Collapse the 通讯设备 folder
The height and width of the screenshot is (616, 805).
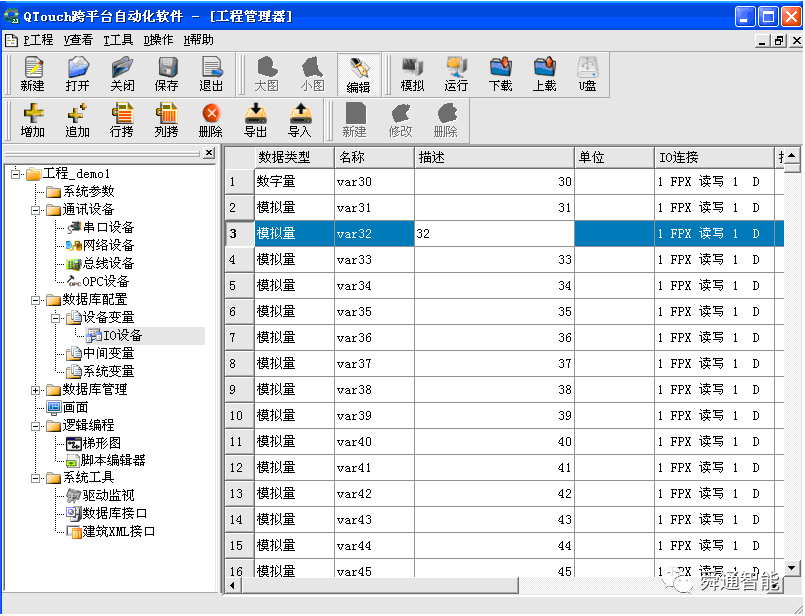[35, 210]
